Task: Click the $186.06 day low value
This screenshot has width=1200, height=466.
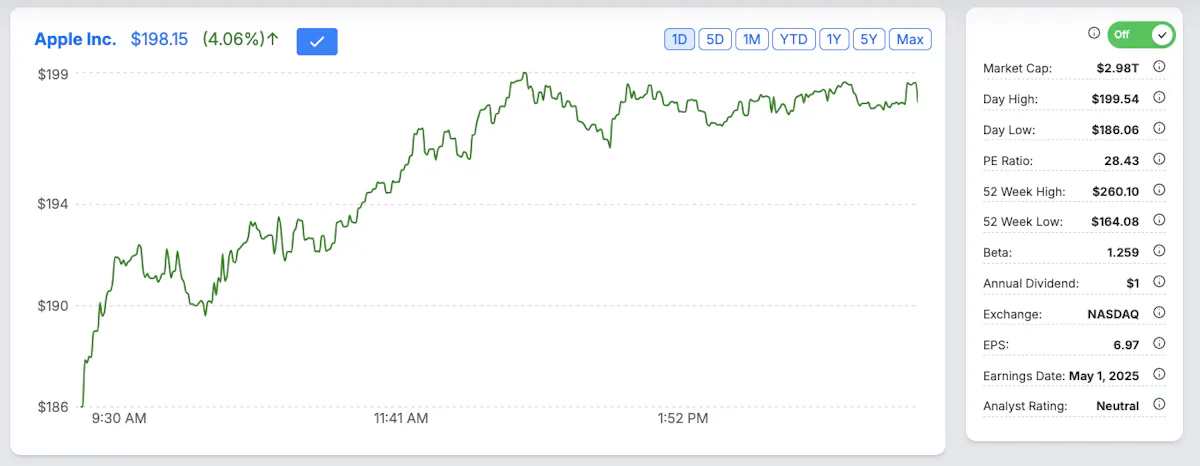Action: click(x=1115, y=130)
